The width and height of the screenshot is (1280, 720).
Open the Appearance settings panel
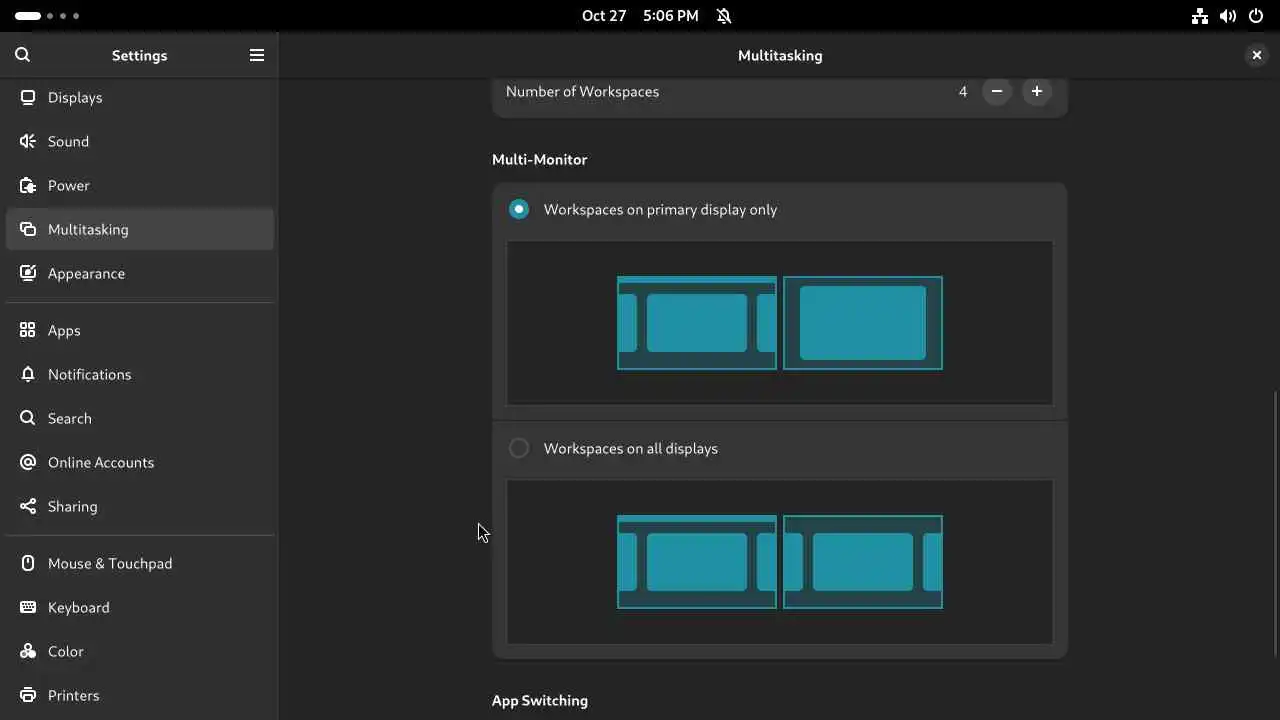86,273
